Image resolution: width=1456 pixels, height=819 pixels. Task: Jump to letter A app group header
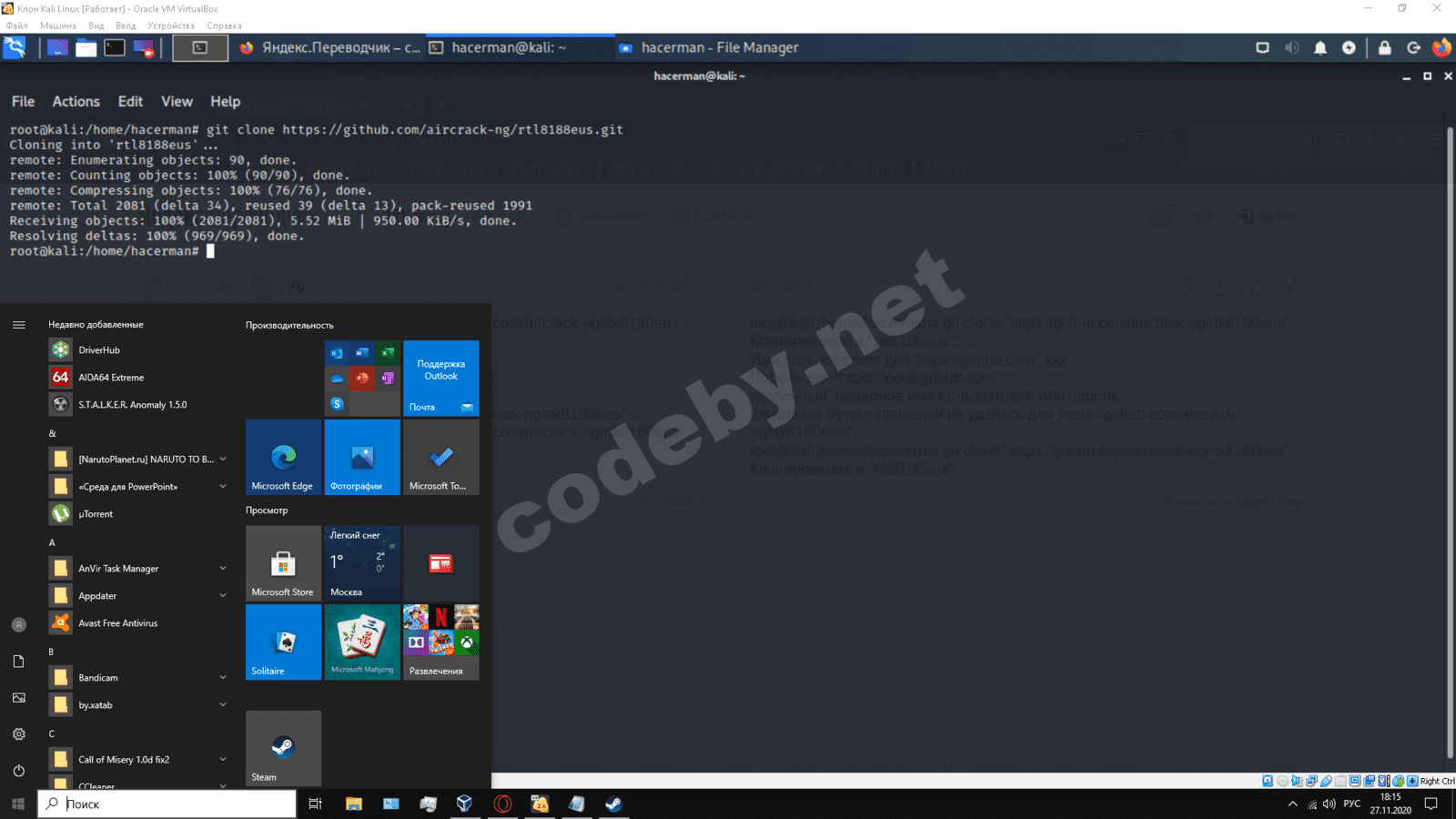52,542
